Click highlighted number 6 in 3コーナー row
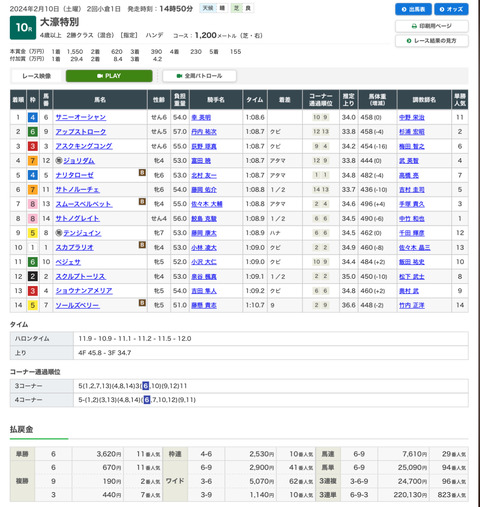This screenshot has height=507, width=480. [x=145, y=386]
